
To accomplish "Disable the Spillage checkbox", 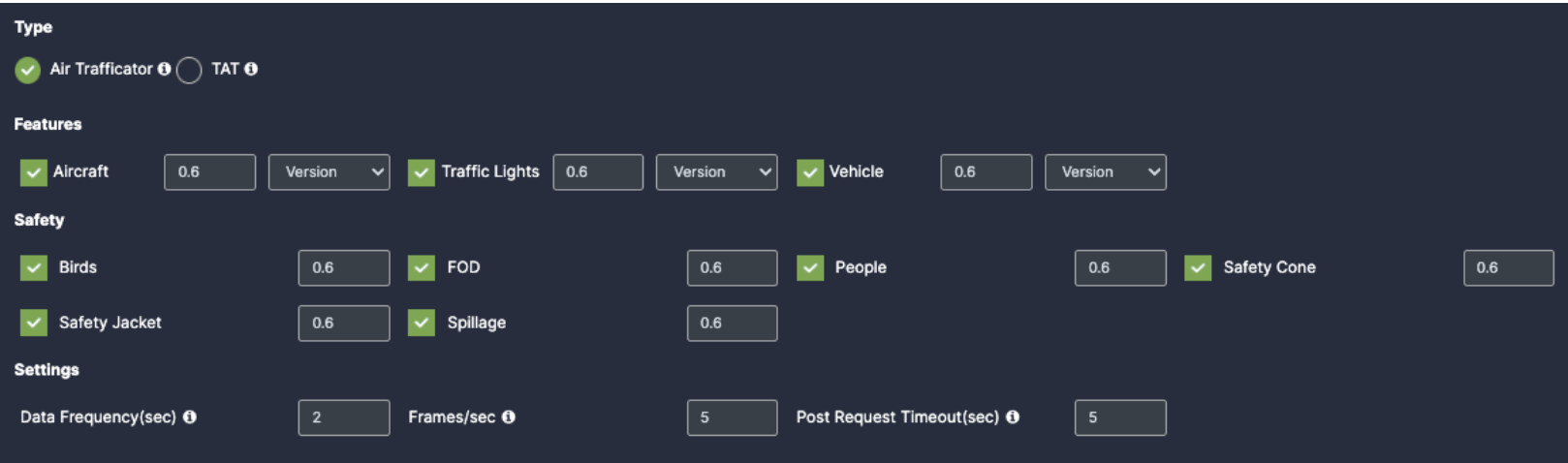I will click(x=421, y=323).
